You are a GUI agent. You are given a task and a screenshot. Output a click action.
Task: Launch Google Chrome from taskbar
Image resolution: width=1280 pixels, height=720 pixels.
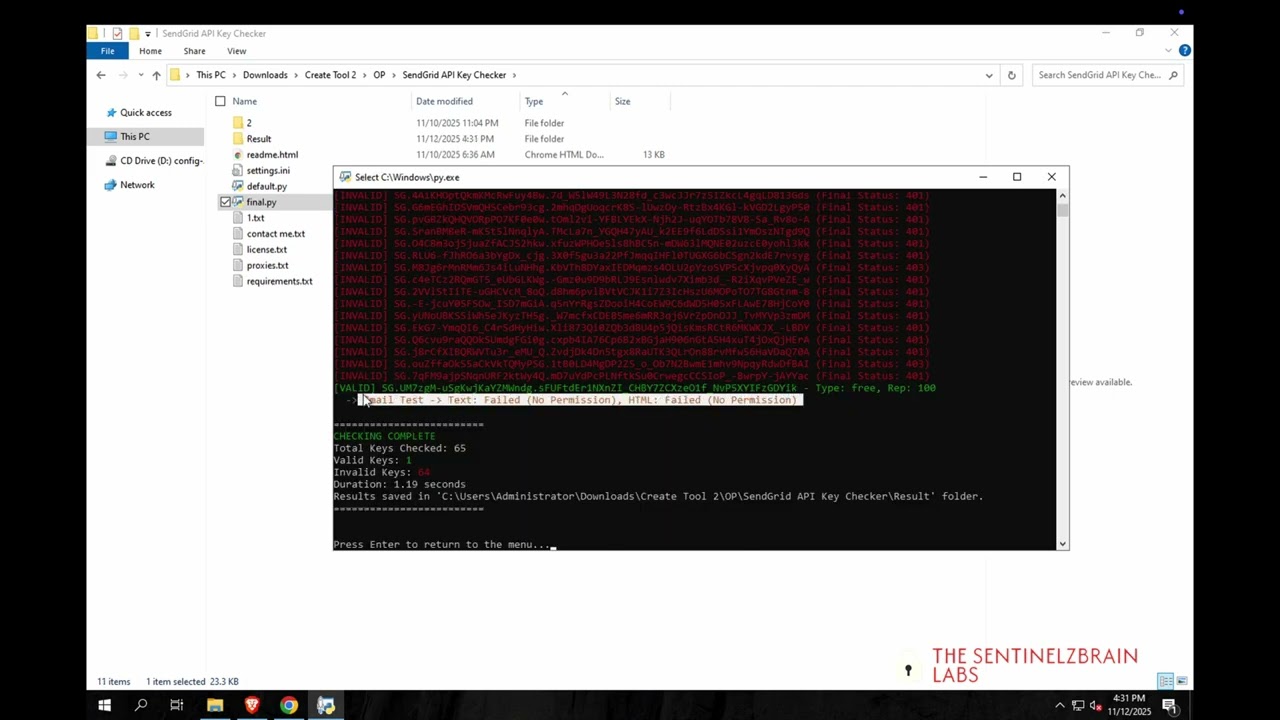pos(289,706)
